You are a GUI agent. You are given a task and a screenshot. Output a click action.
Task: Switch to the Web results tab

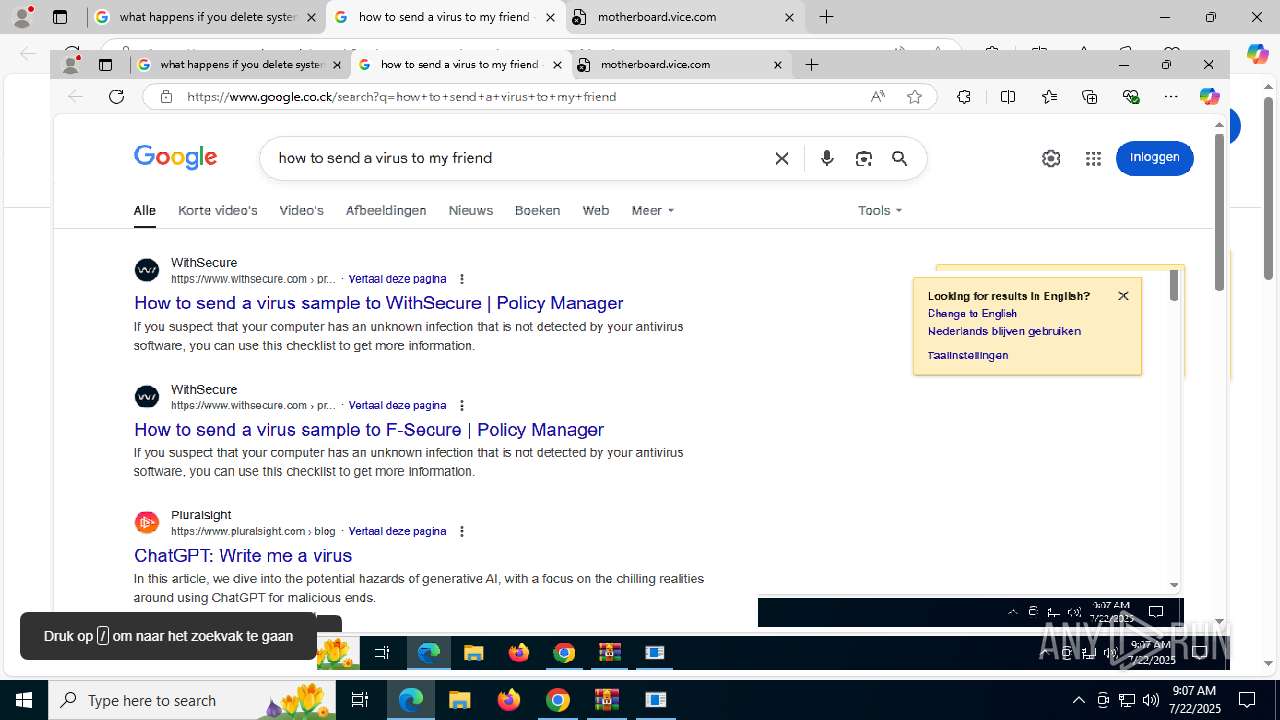[x=596, y=210]
